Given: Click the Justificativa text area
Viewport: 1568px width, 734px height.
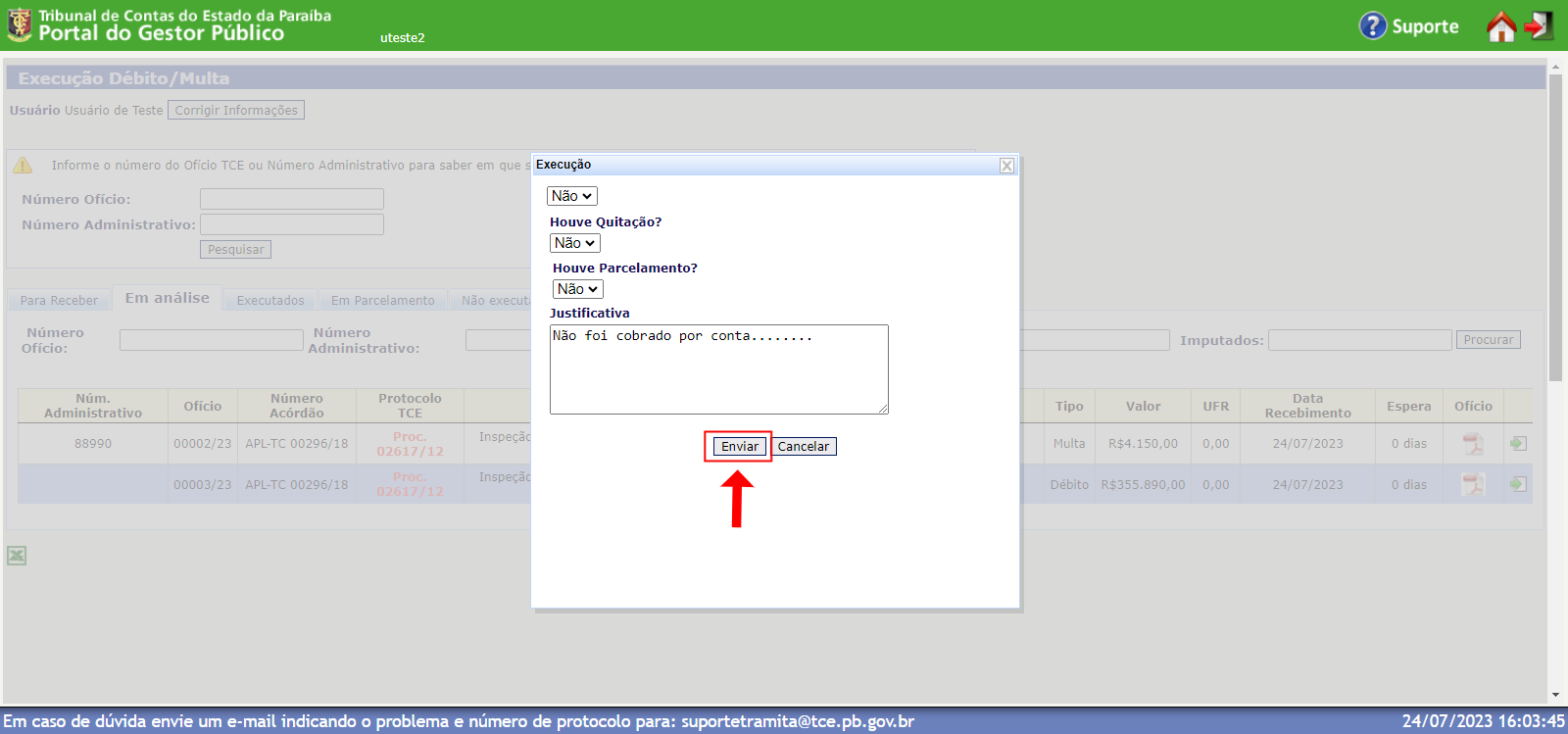Looking at the screenshot, I should pyautogui.click(x=719, y=369).
